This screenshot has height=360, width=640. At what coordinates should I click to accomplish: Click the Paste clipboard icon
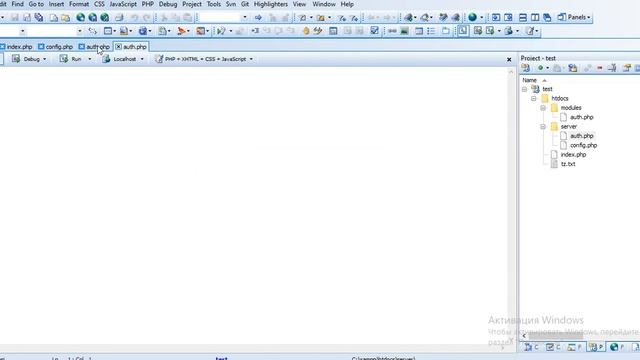point(187,17)
